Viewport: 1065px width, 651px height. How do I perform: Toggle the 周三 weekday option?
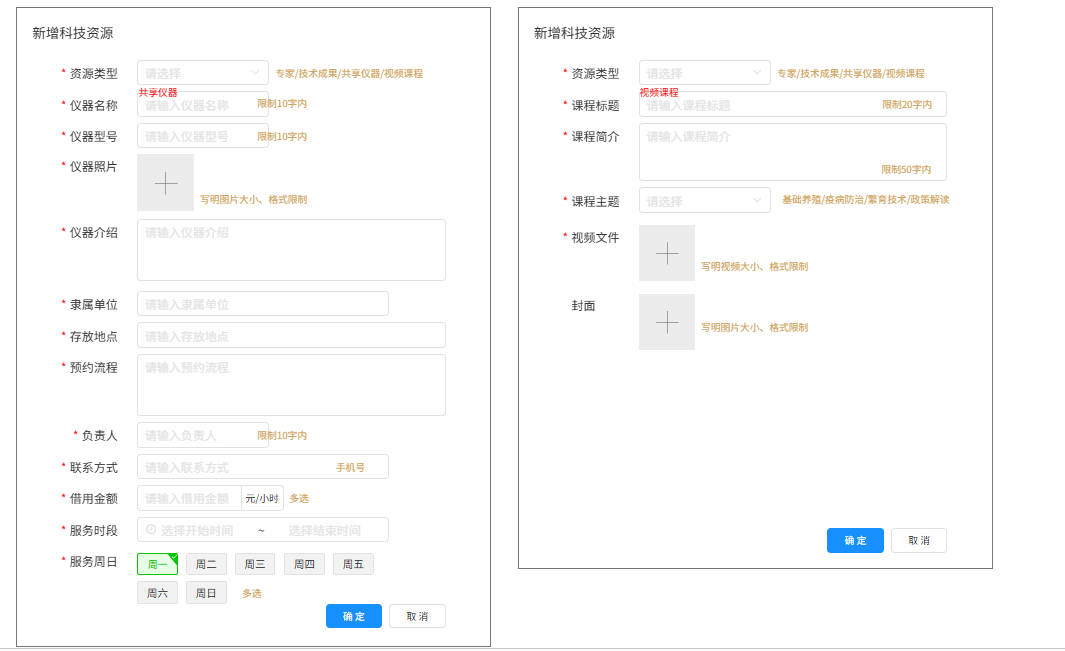[x=255, y=564]
